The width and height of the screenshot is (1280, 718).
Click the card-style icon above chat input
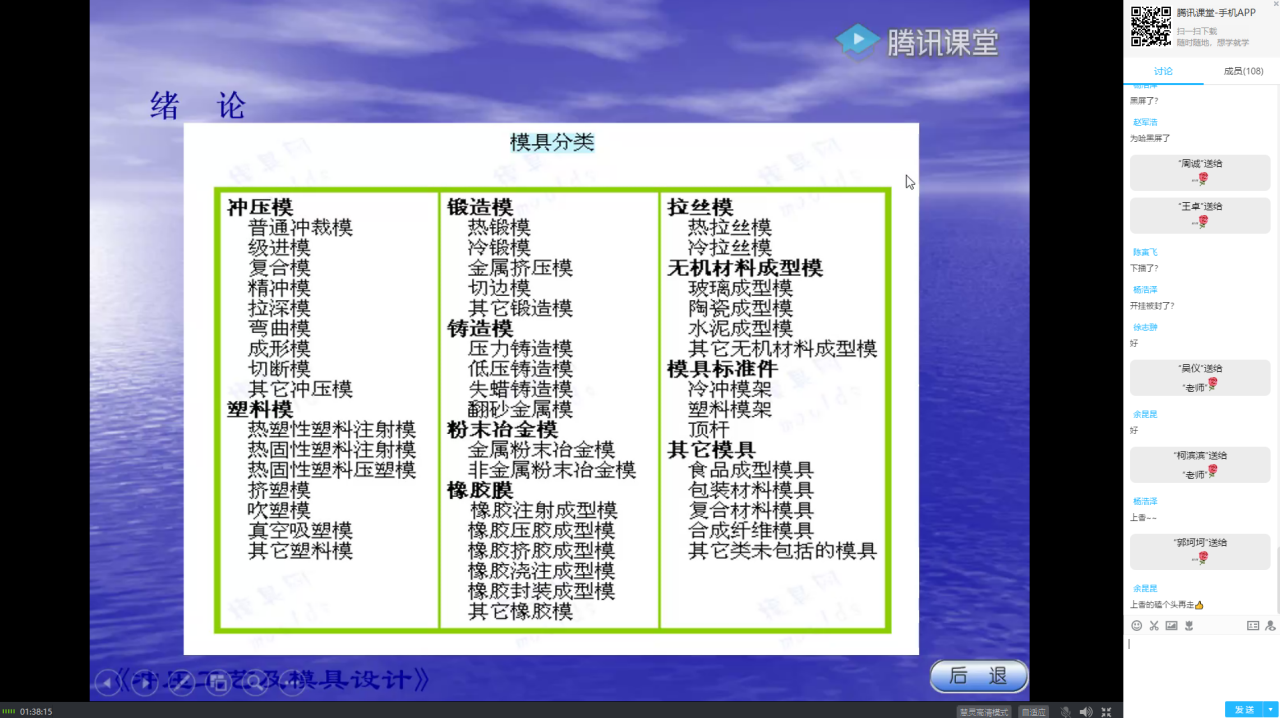coord(1252,626)
